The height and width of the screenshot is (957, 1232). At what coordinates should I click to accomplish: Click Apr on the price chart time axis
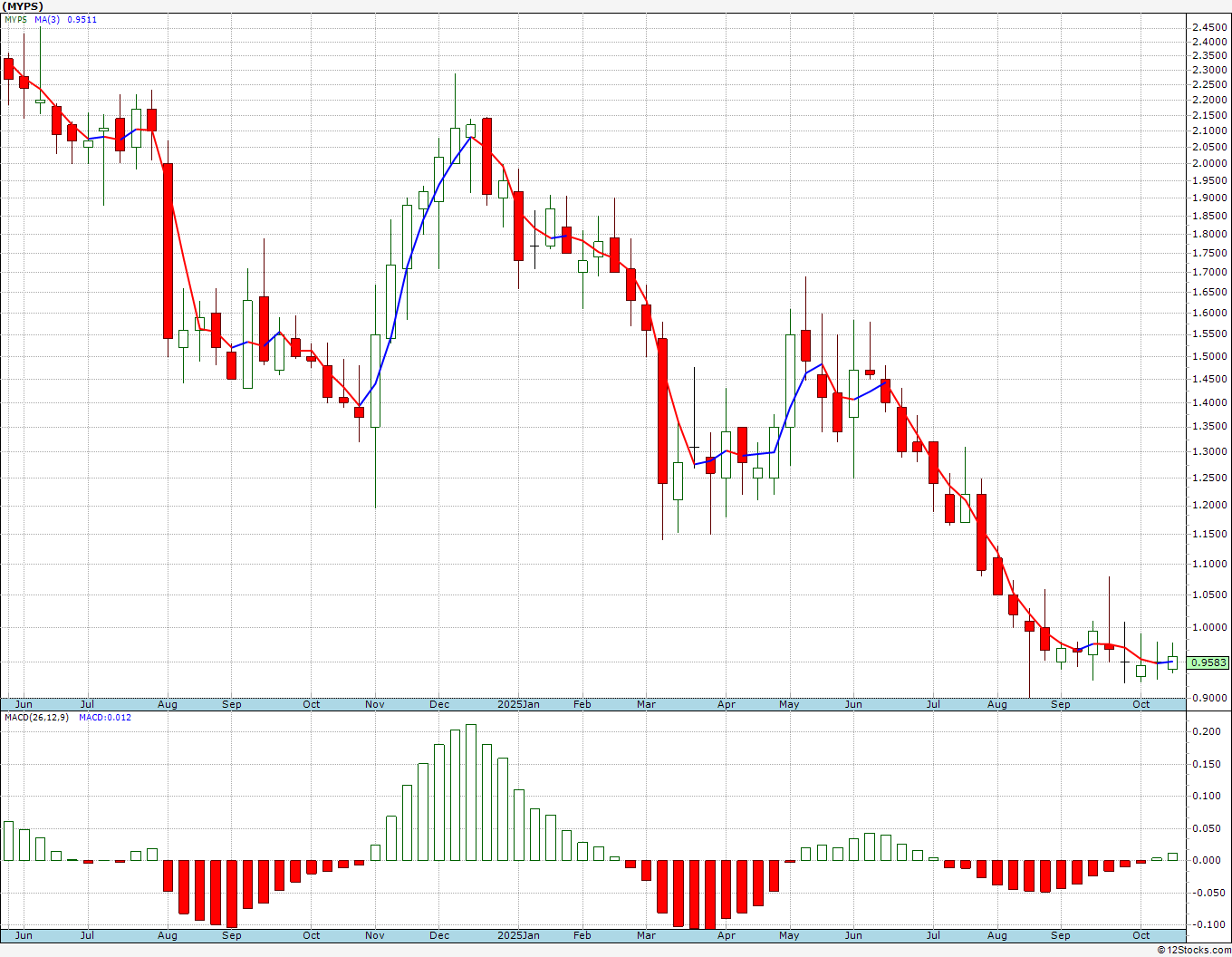[x=727, y=704]
